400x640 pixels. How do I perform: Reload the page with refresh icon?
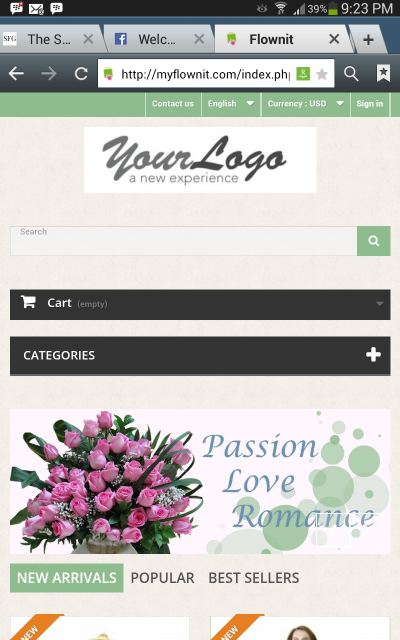(x=81, y=74)
